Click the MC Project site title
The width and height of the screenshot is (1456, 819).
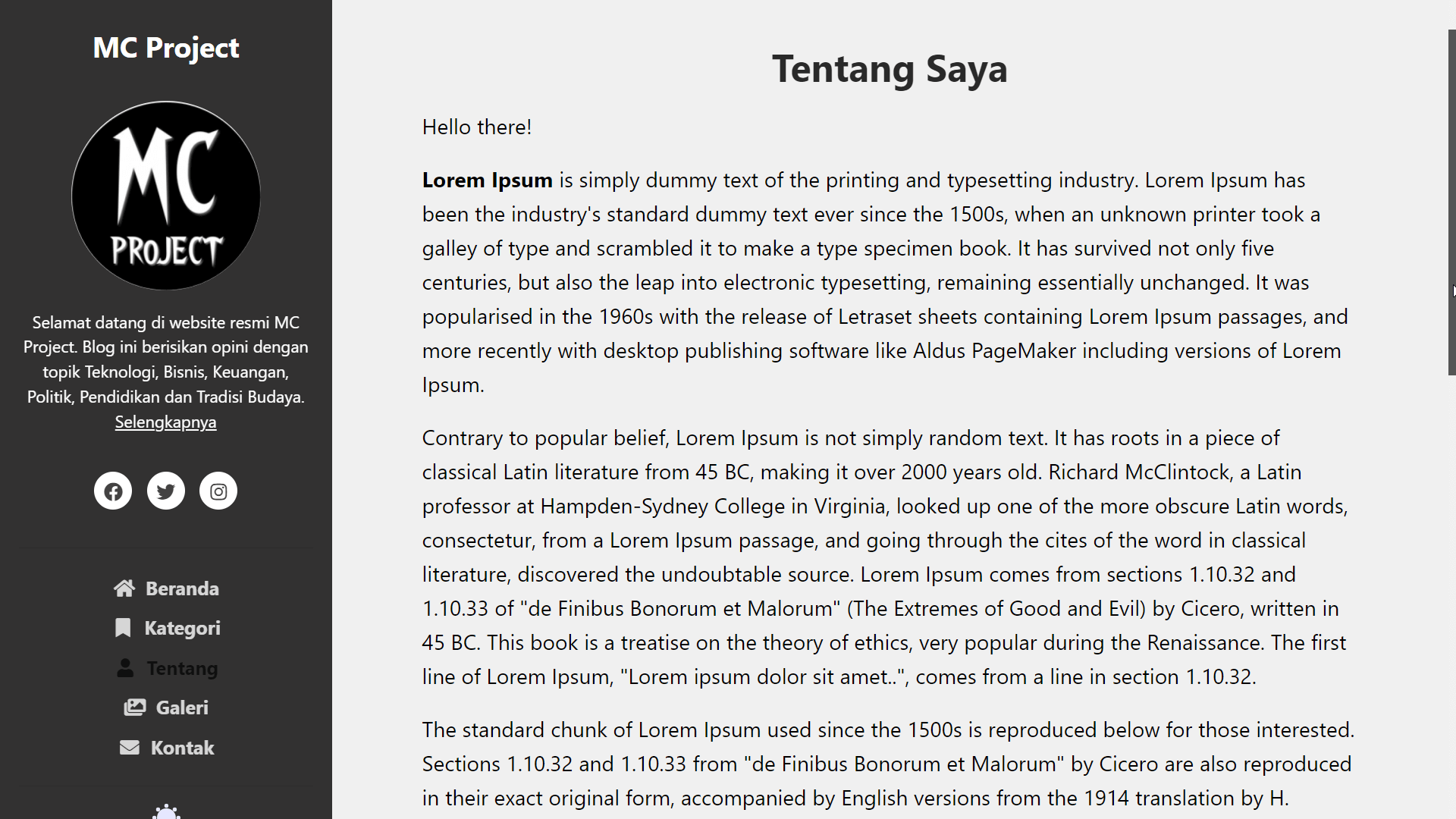[165, 47]
